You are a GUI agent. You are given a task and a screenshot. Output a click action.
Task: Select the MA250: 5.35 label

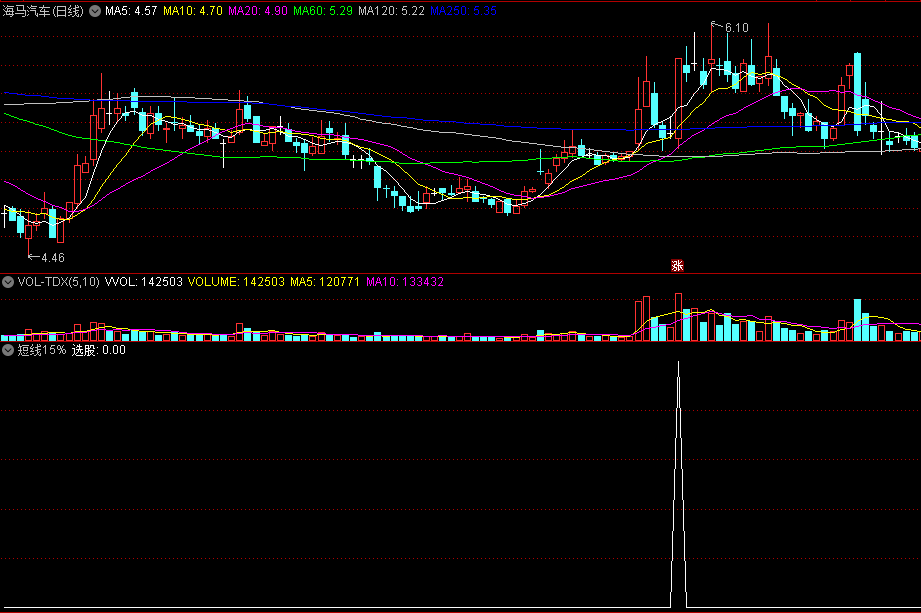(463, 11)
